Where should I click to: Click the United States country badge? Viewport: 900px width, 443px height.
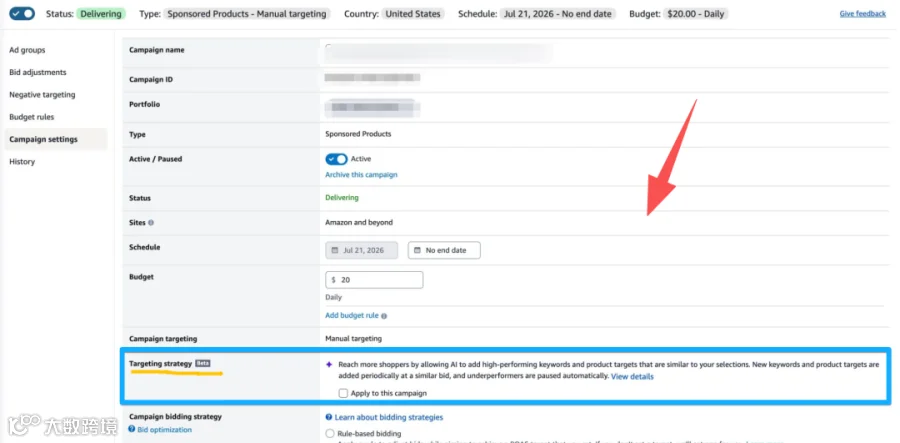tap(413, 14)
